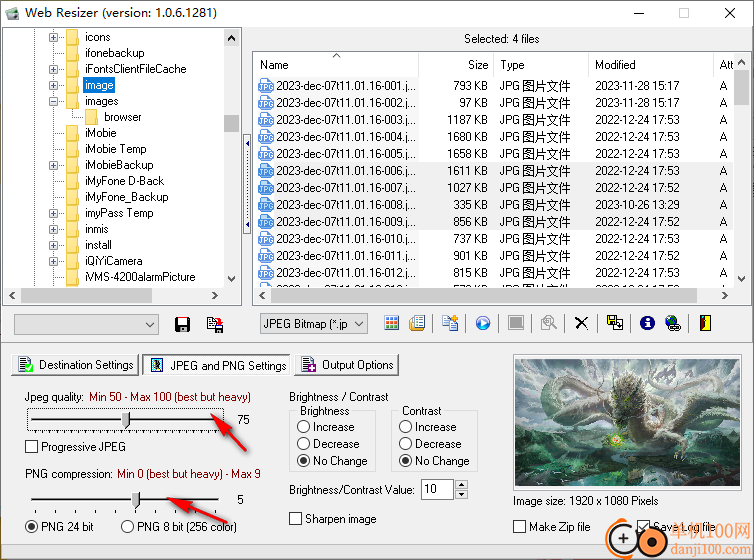754x560 pixels.
Task: Sort files by Size column header
Action: coord(455,65)
